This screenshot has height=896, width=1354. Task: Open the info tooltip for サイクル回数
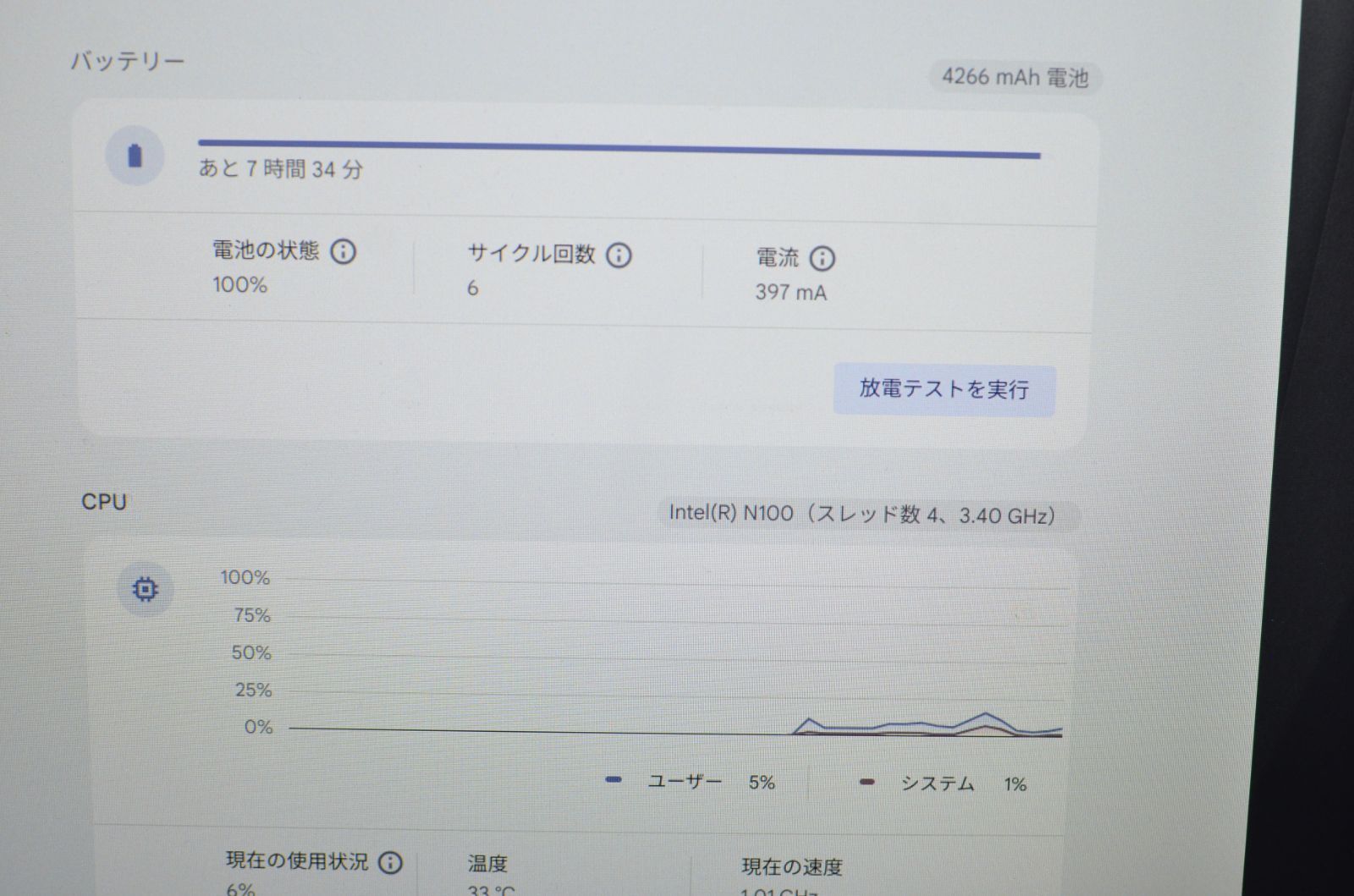(619, 255)
